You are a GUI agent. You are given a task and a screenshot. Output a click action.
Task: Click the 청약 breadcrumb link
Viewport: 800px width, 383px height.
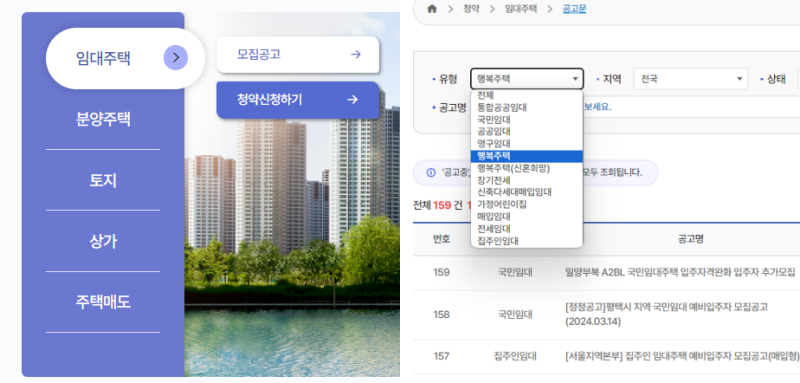[x=471, y=9]
